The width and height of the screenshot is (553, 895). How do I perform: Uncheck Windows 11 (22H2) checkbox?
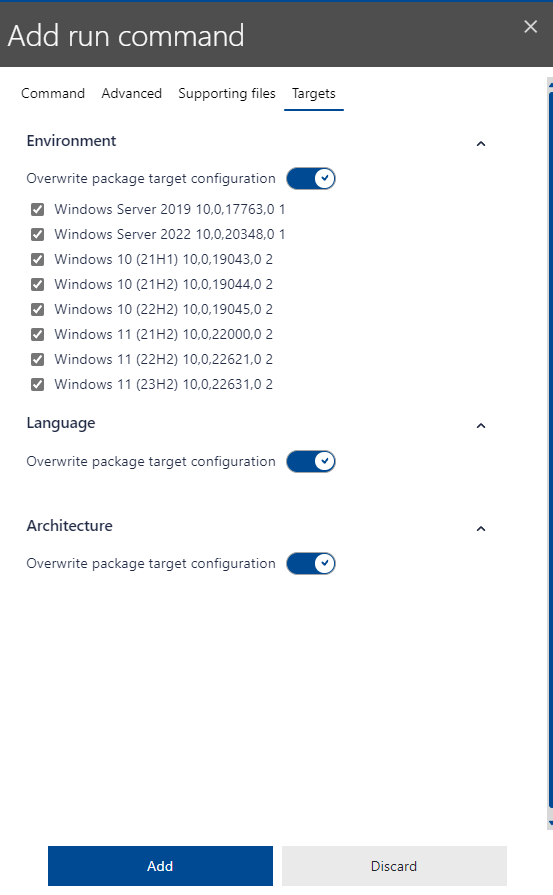pyautogui.click(x=38, y=359)
